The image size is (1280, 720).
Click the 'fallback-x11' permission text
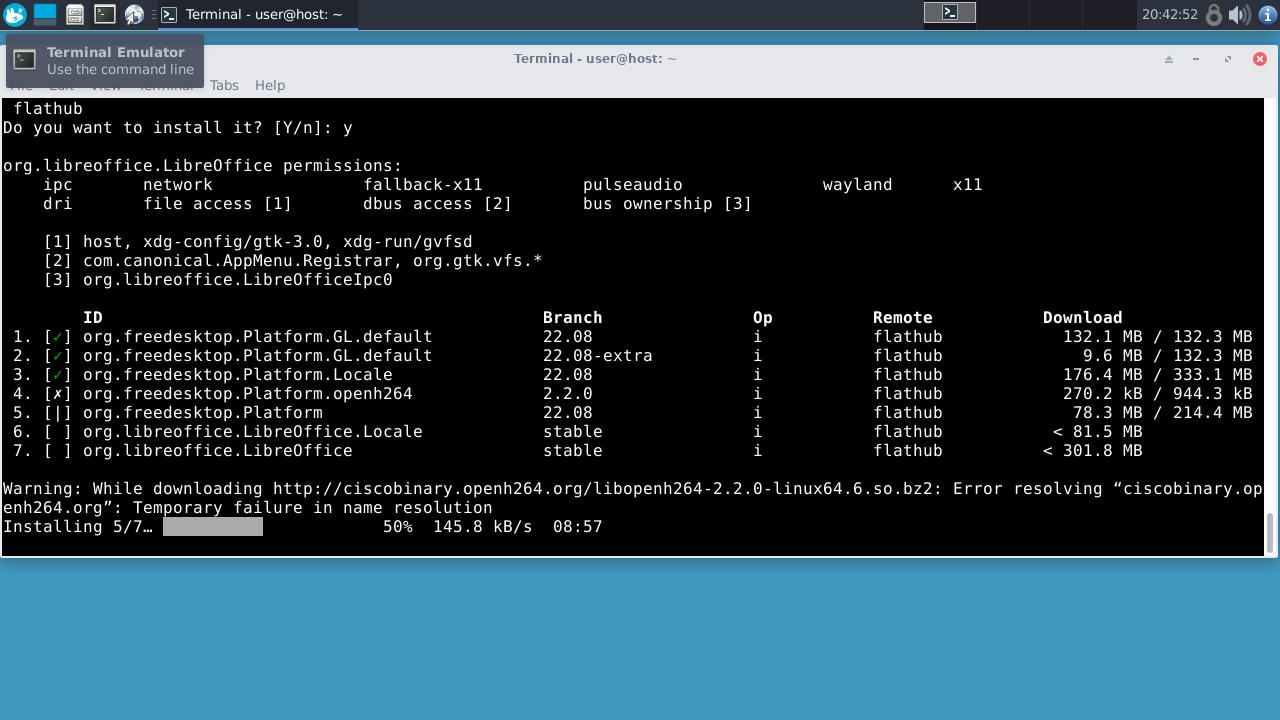point(423,185)
